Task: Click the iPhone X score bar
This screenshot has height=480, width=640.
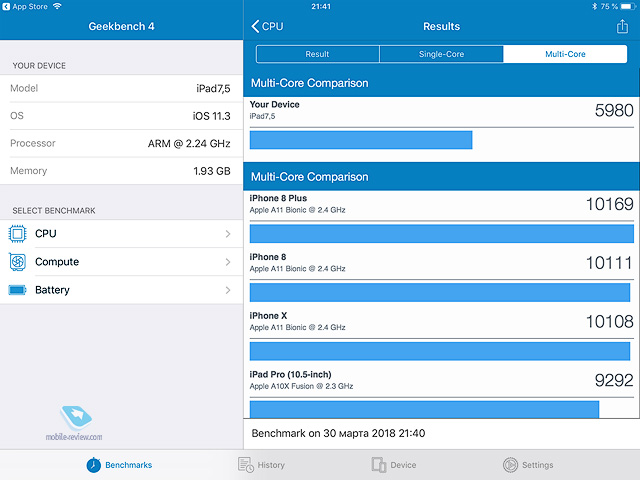Action: tap(440, 351)
